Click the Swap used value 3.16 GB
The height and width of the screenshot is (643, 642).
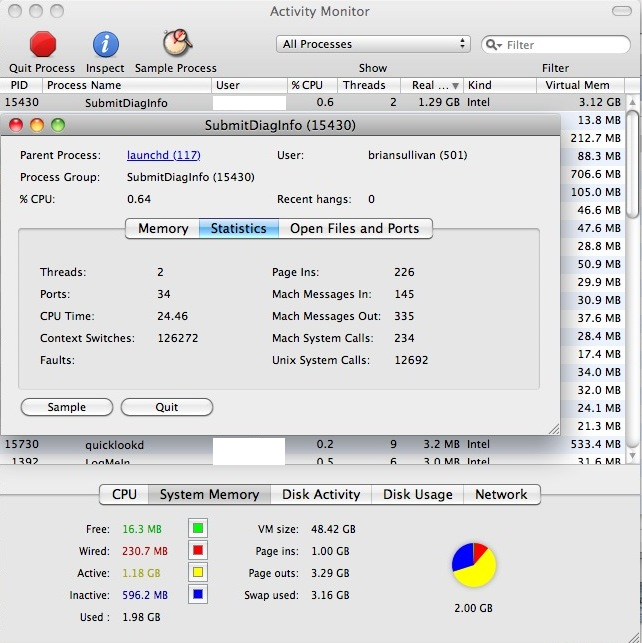pyautogui.click(x=330, y=595)
